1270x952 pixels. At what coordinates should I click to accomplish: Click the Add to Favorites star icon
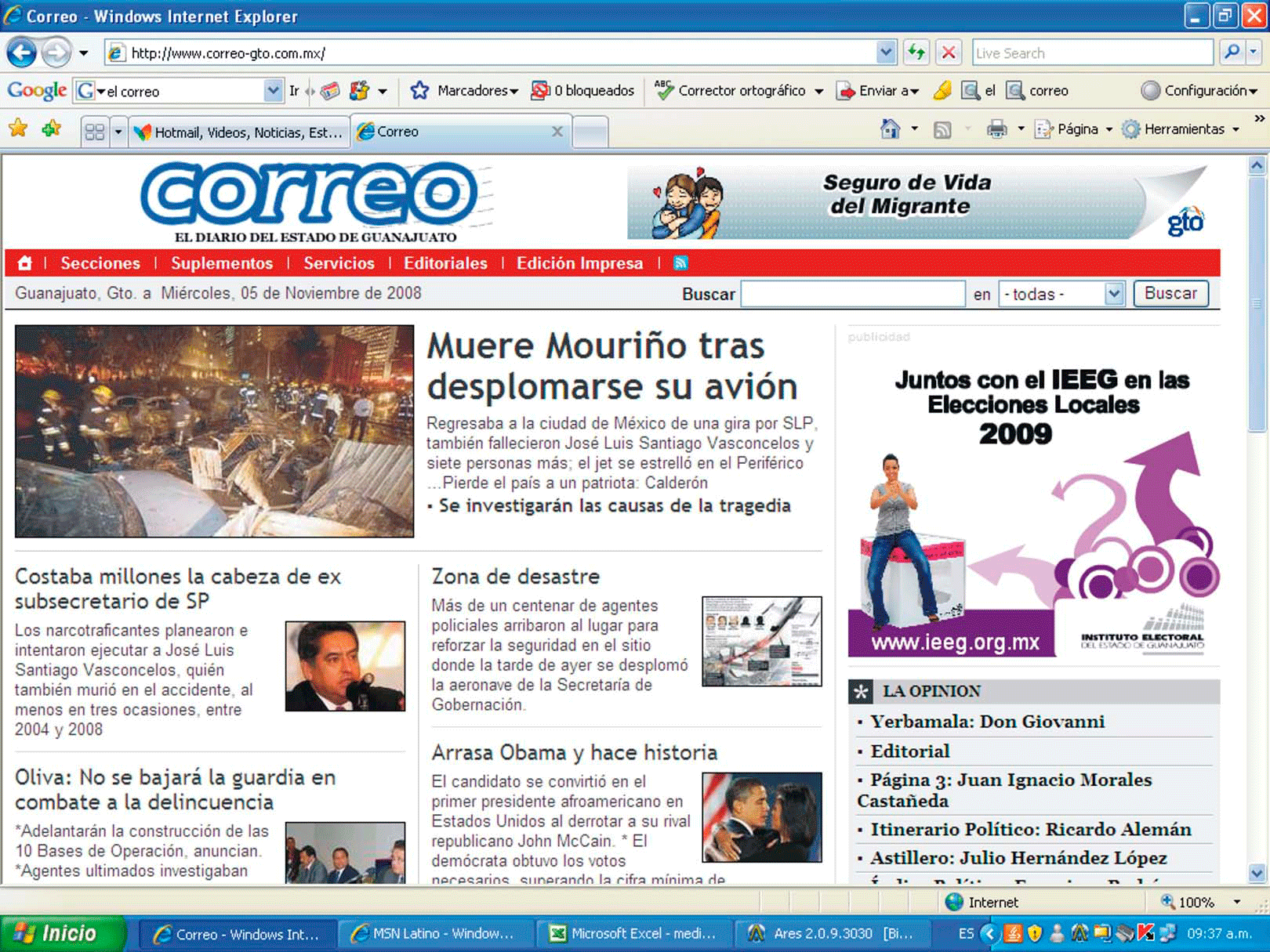(x=52, y=129)
